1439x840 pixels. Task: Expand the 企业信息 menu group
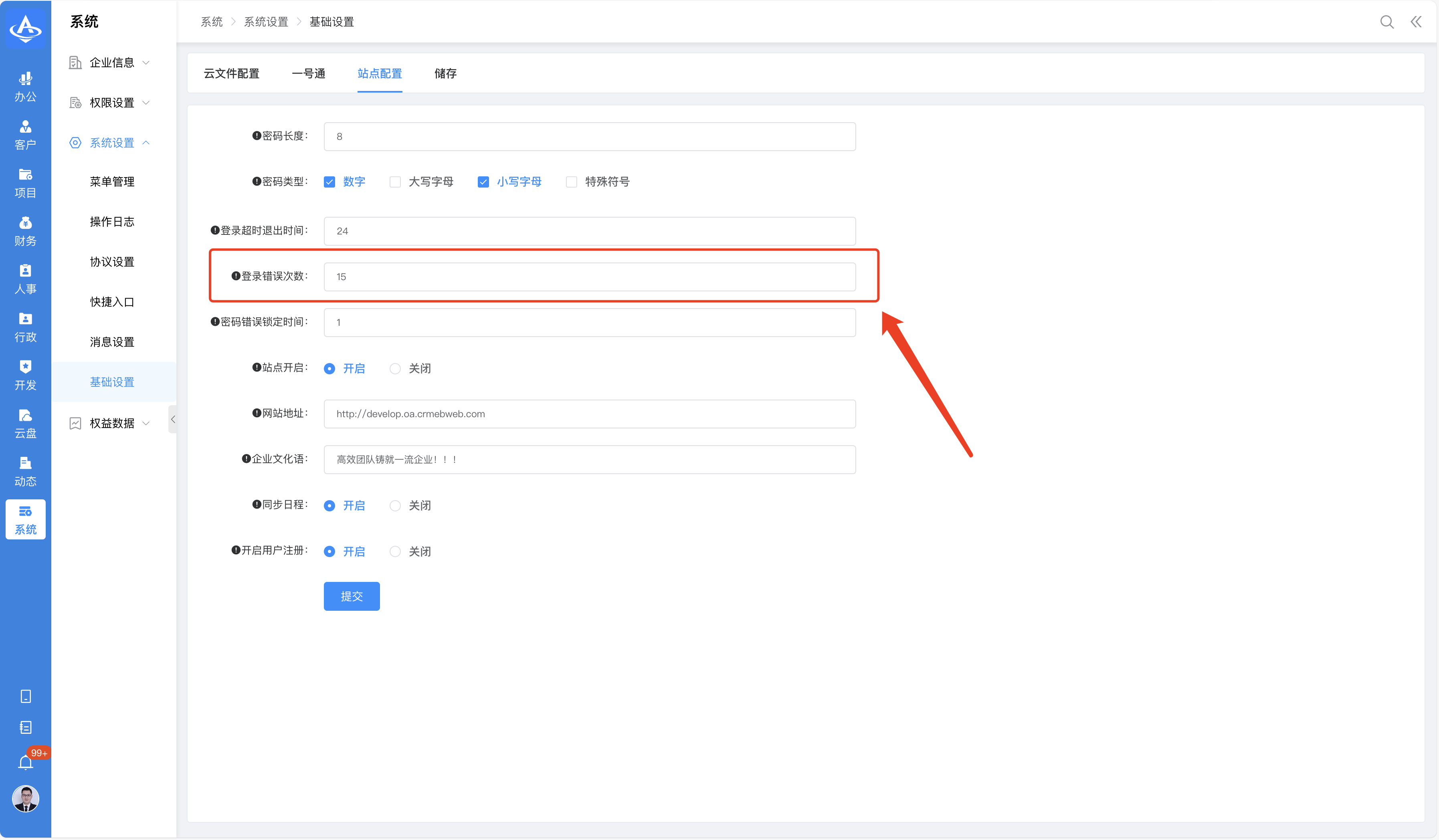click(x=112, y=63)
